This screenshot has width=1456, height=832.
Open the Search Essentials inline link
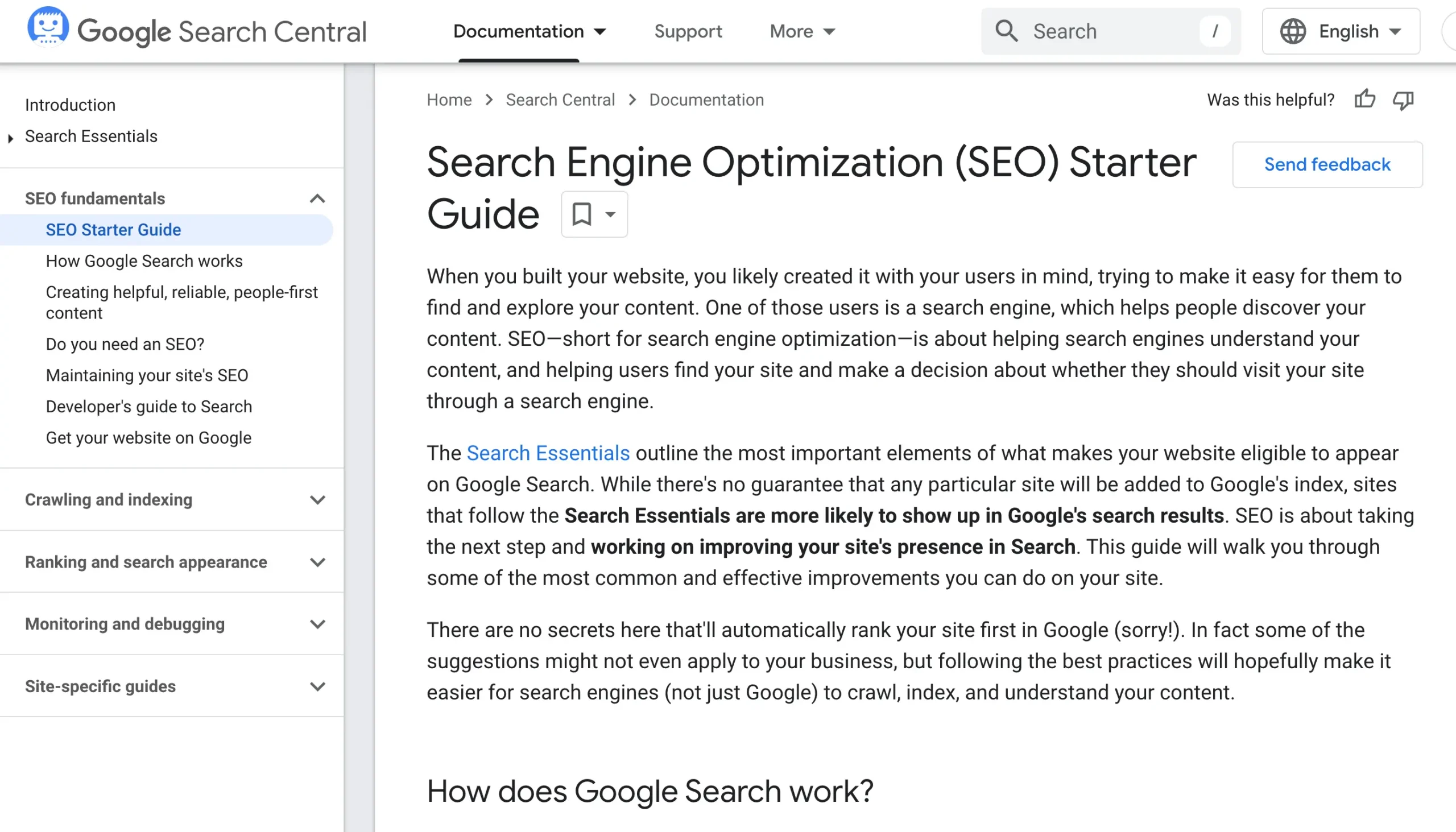tap(548, 453)
